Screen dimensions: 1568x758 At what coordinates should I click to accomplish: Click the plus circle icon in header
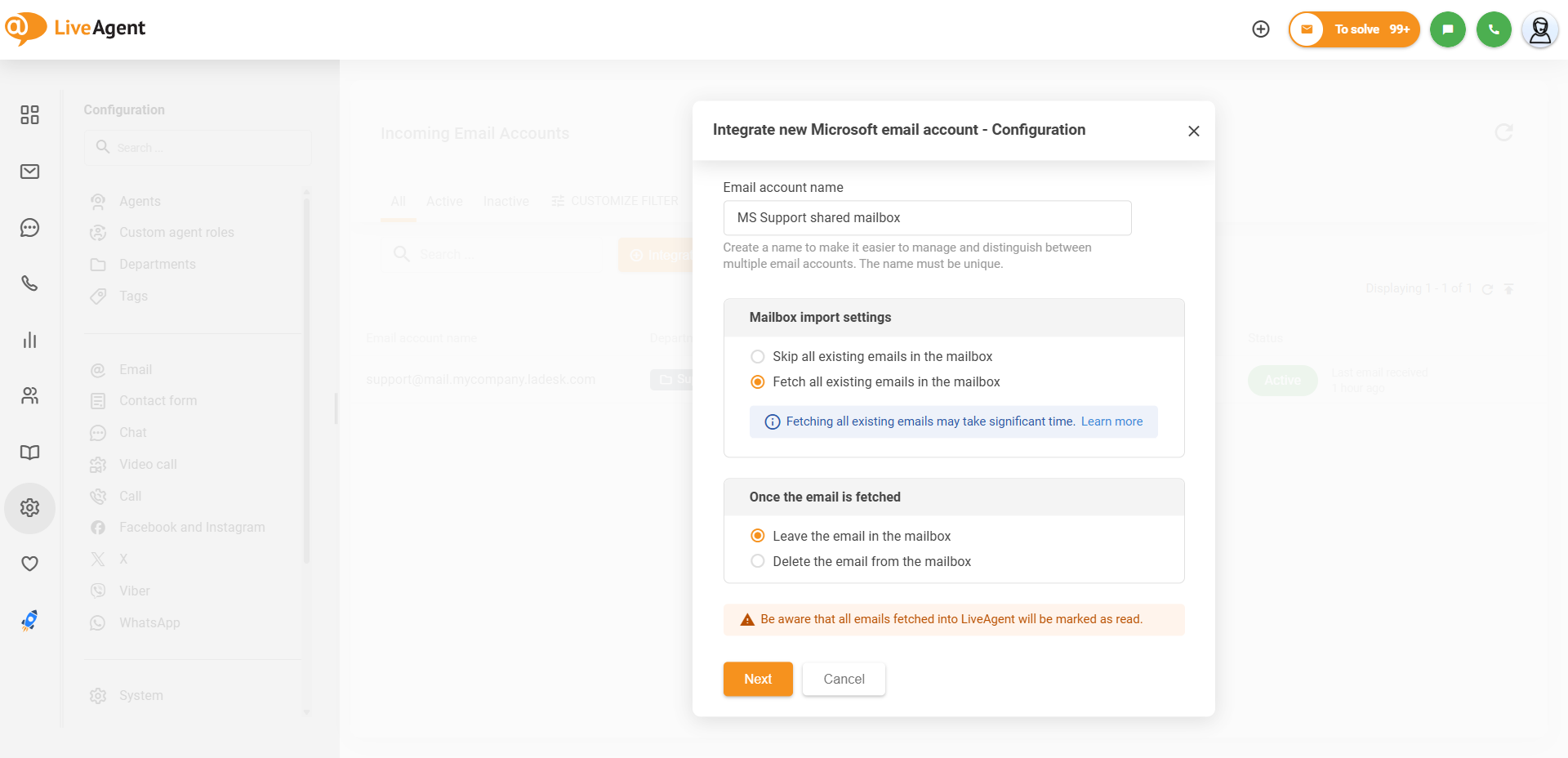tap(1261, 29)
